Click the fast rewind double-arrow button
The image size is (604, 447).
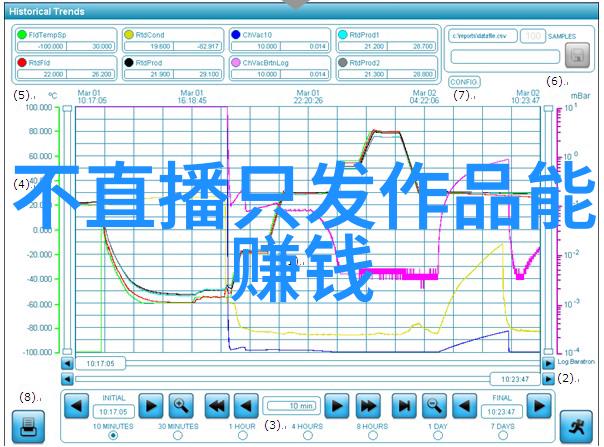click(x=217, y=406)
